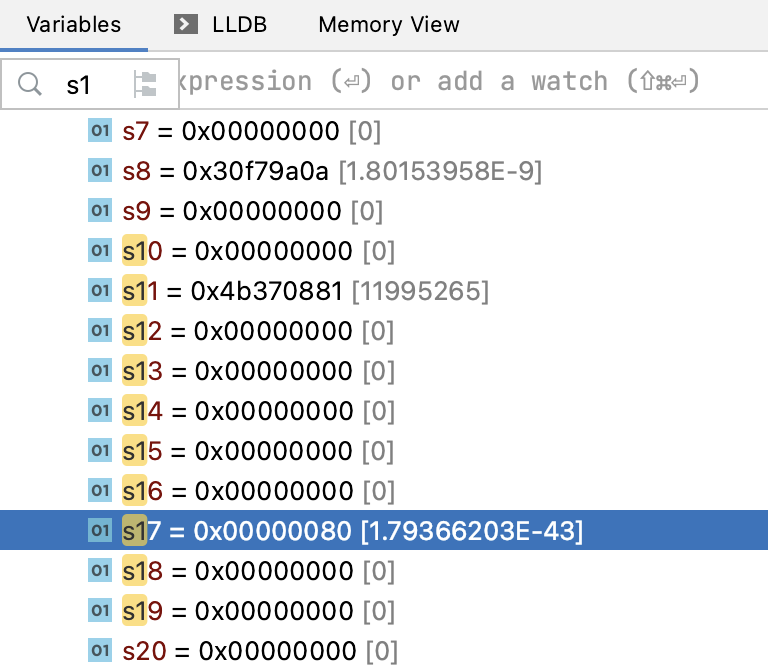Switch to the Variables tab
Screen dimensions: 768x670
[x=73, y=24]
